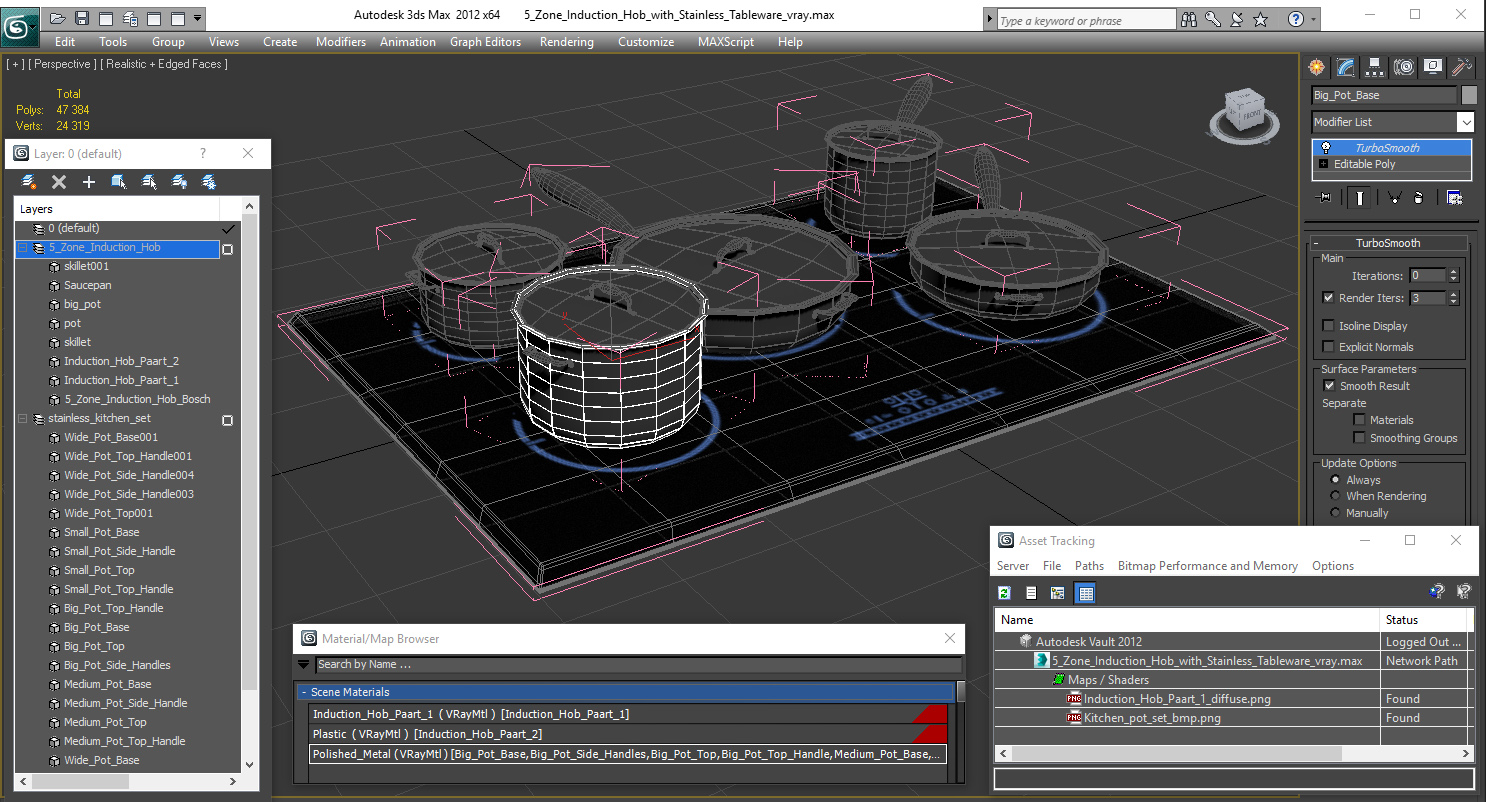Click Freeze/Unfreeze All Layers icon

209,181
